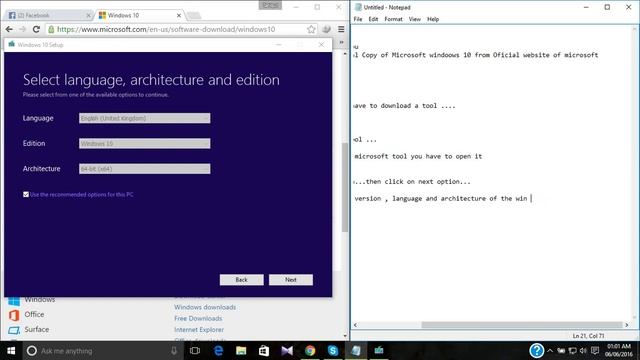Viewport: 640px width, 360px height.
Task: Bookmark this page with the star icon
Action: click(311, 29)
